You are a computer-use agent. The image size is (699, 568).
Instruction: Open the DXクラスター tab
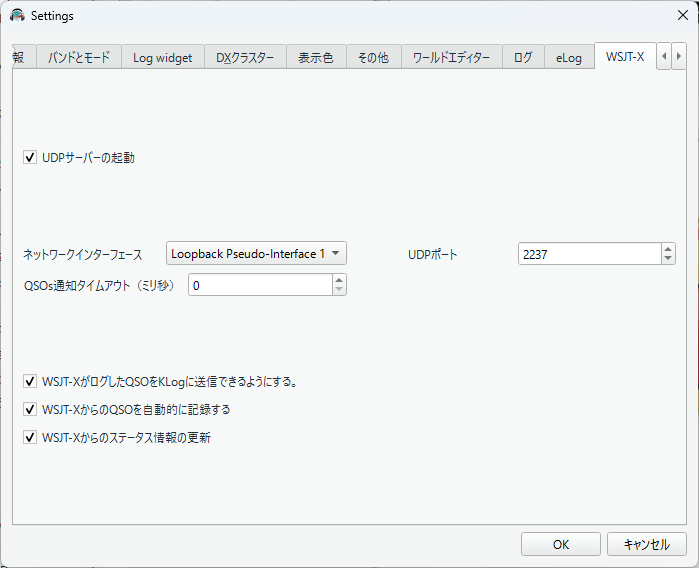click(x=245, y=57)
